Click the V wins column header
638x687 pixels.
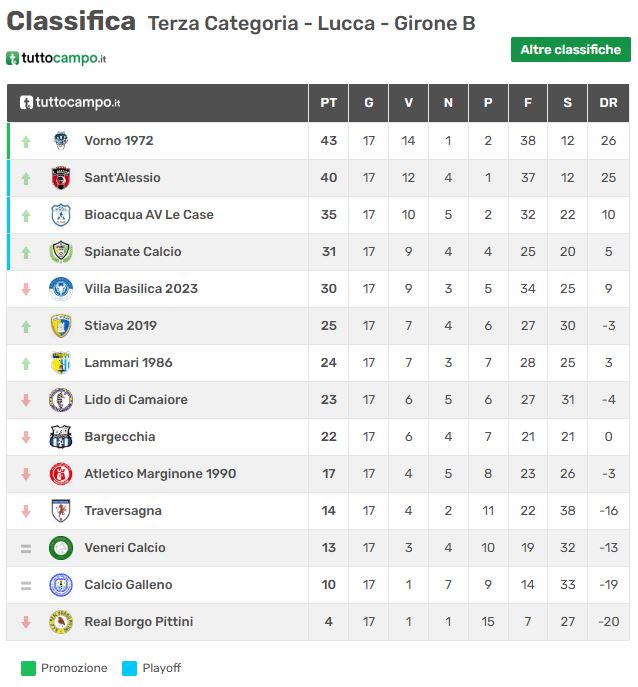pyautogui.click(x=408, y=103)
